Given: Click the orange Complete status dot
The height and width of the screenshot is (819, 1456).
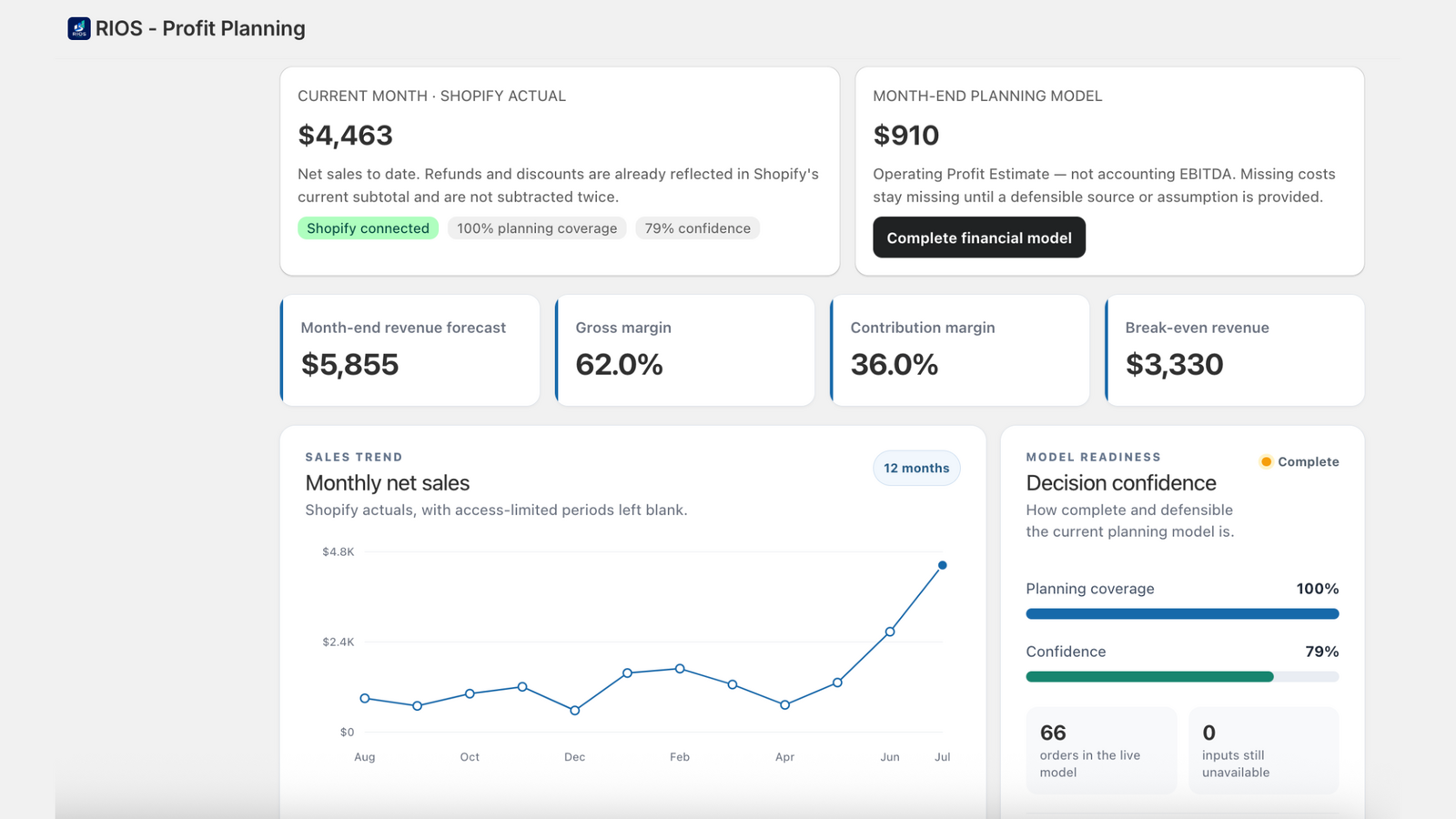Looking at the screenshot, I should [1266, 461].
